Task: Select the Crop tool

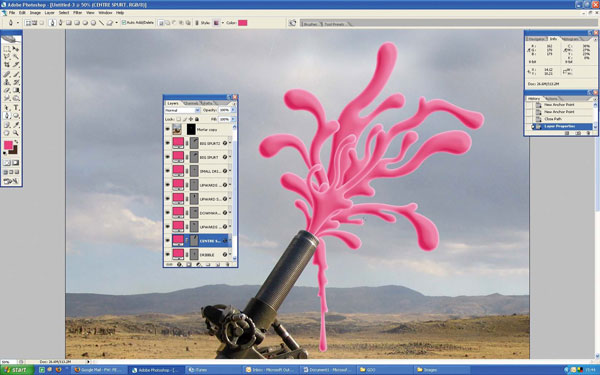Action: point(7,64)
